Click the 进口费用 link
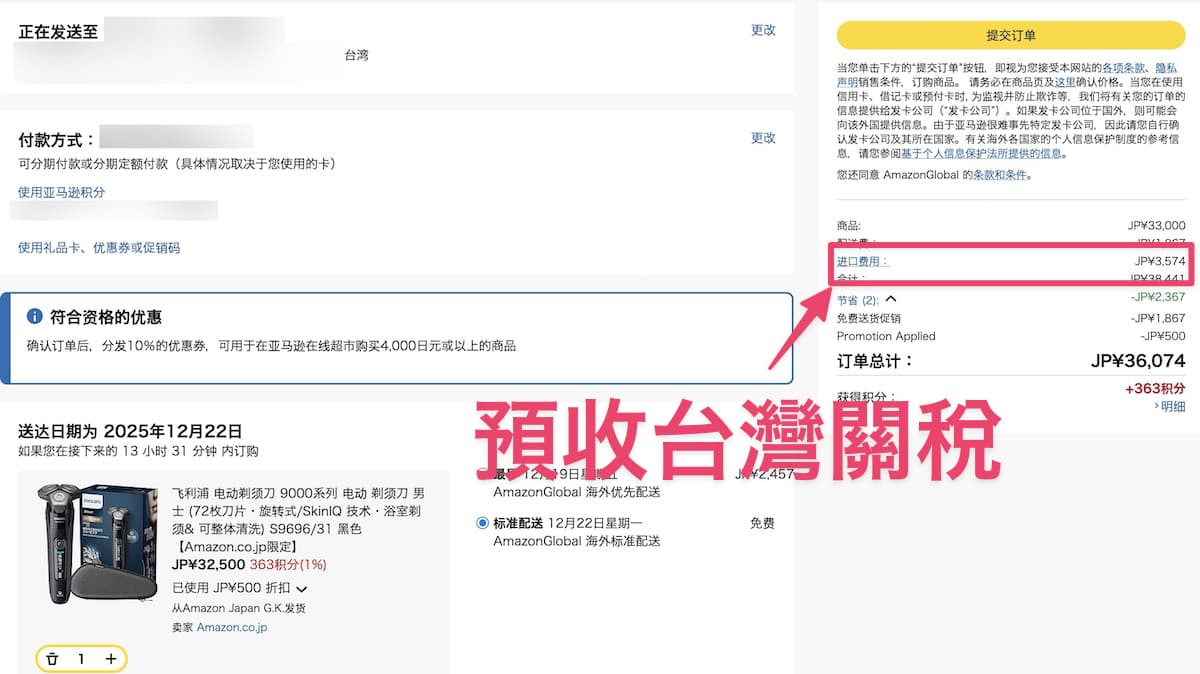 [x=862, y=261]
